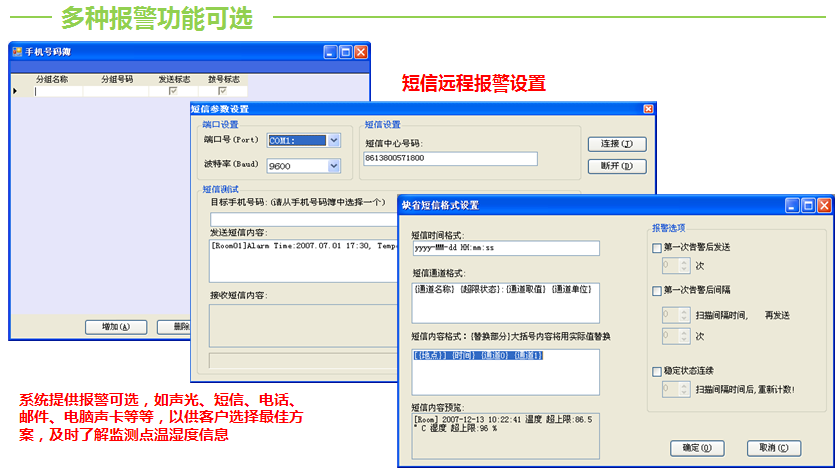The height and width of the screenshot is (471, 839).
Task: Click the 短信内容格式 text area with highlighted text
Action: [506, 373]
